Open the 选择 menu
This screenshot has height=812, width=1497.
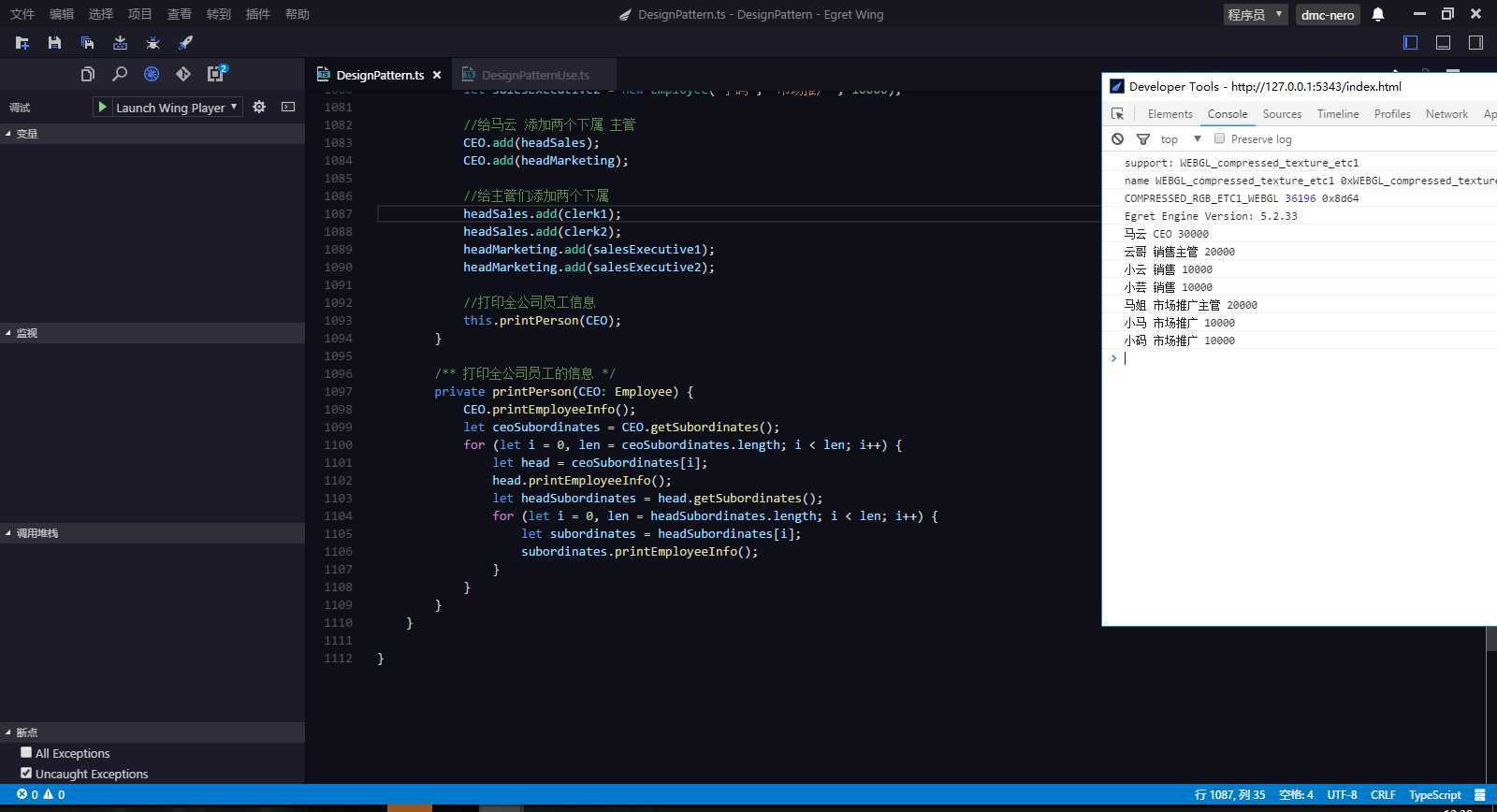point(101,14)
